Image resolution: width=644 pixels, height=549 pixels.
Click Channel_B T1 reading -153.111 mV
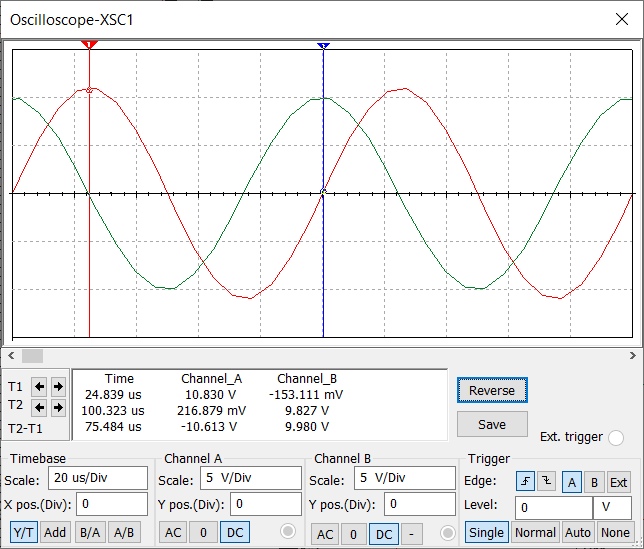click(x=306, y=395)
